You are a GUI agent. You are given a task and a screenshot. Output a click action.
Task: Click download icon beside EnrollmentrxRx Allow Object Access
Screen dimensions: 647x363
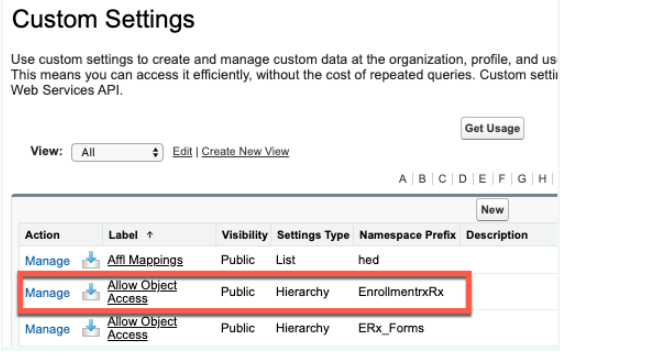point(91,292)
